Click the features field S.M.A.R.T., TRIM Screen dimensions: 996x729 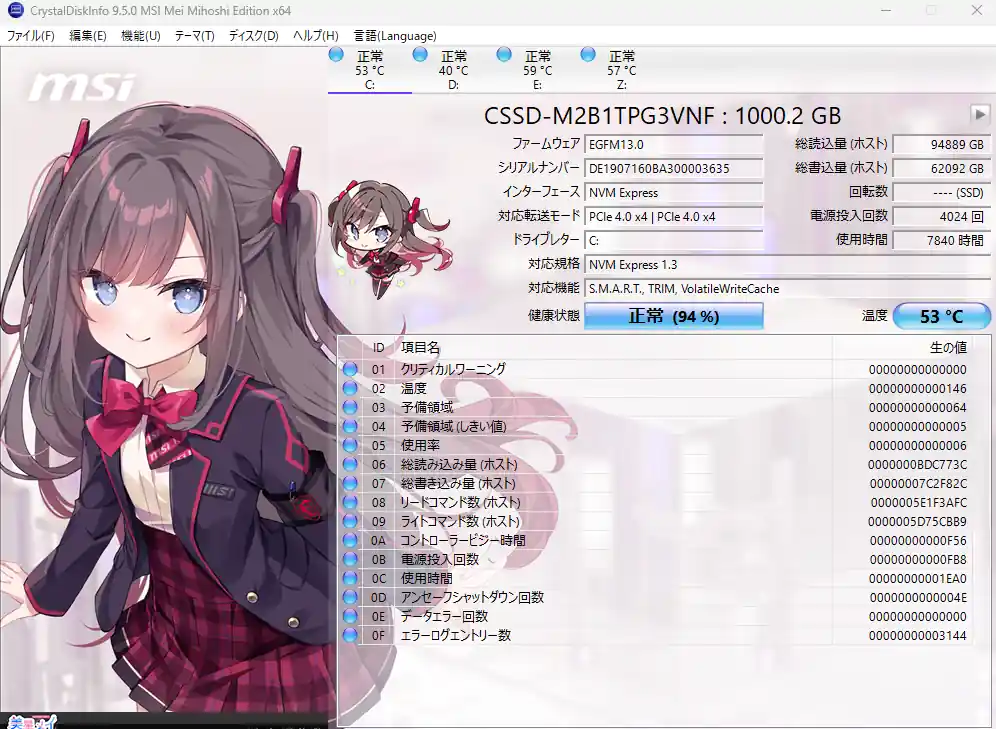click(787, 289)
